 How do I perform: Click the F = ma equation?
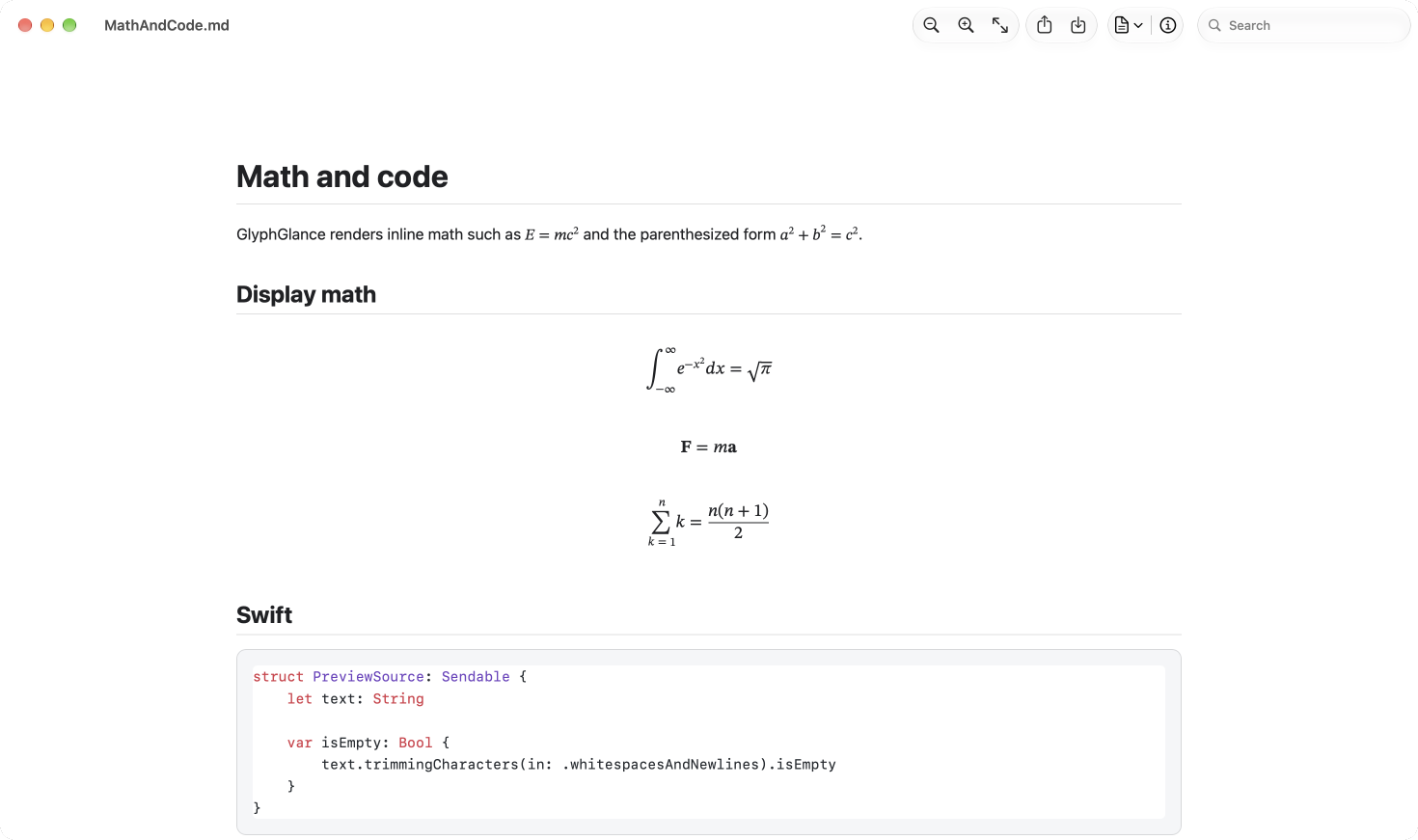[709, 447]
